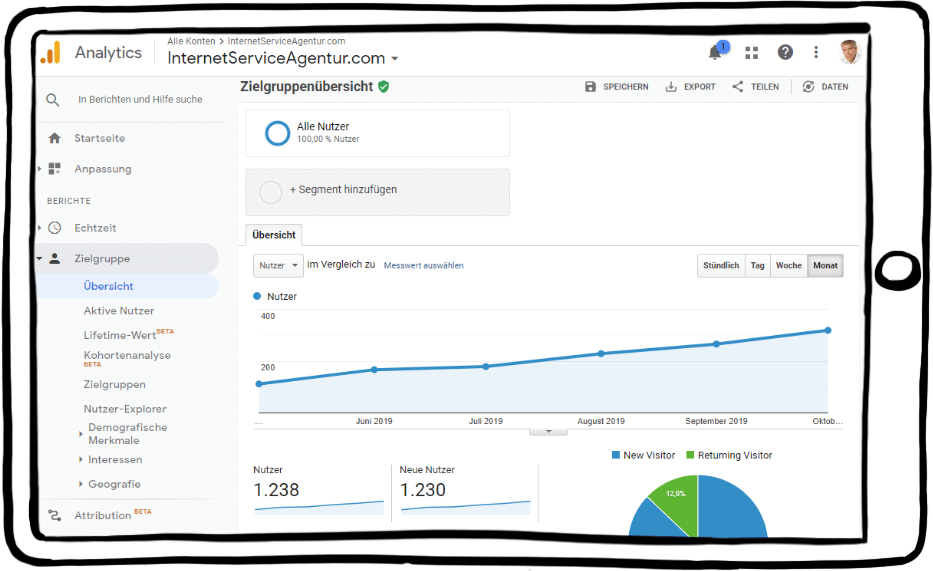Open the Google apps grid icon
Viewport: 933px width, 571px height.
point(752,53)
